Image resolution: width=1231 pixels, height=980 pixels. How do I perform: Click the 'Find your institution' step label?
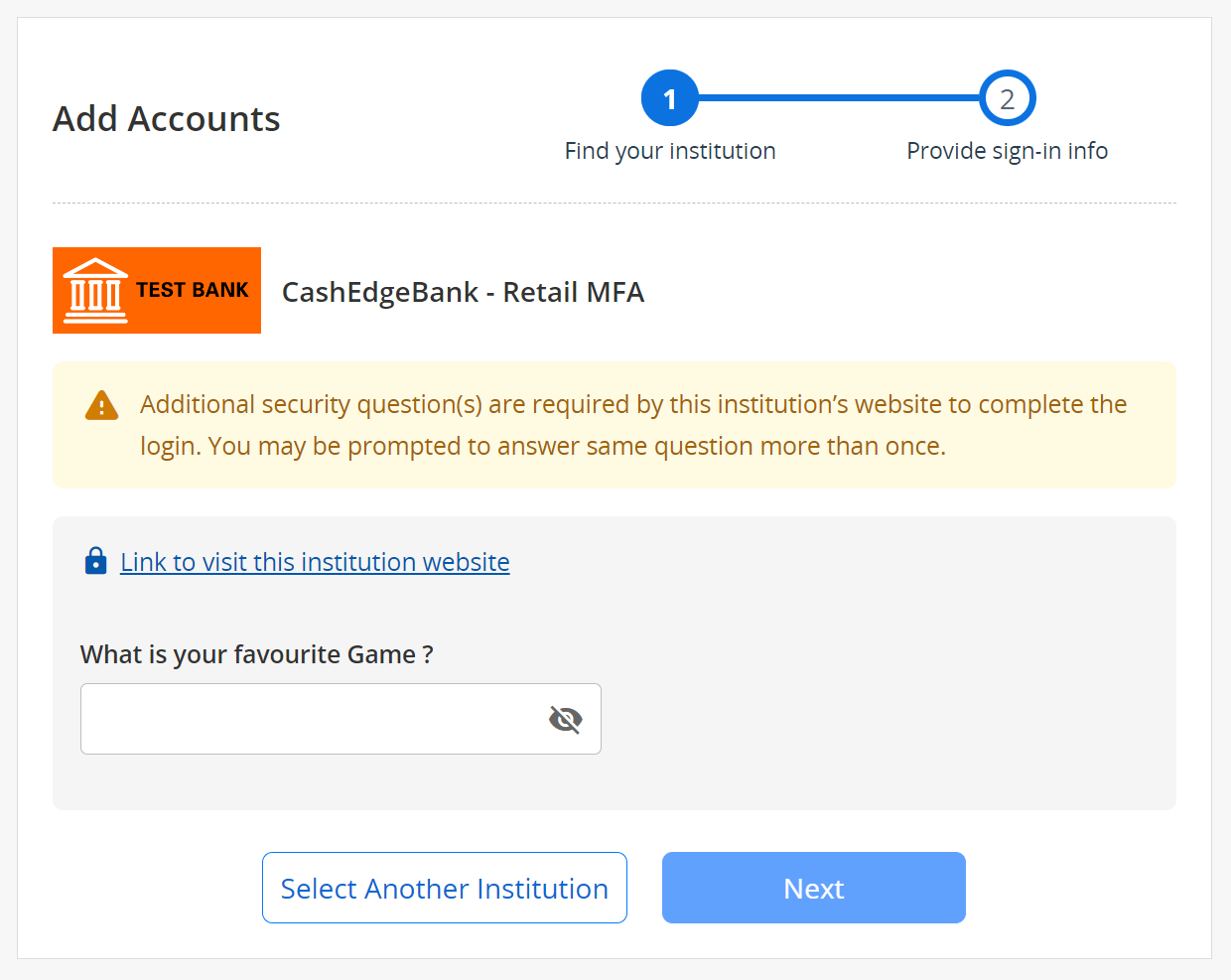click(x=670, y=151)
